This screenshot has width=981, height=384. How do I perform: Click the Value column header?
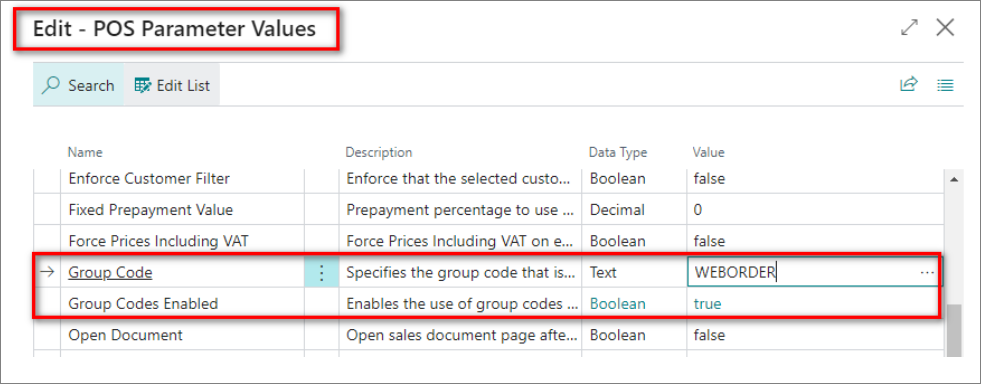[x=708, y=153]
